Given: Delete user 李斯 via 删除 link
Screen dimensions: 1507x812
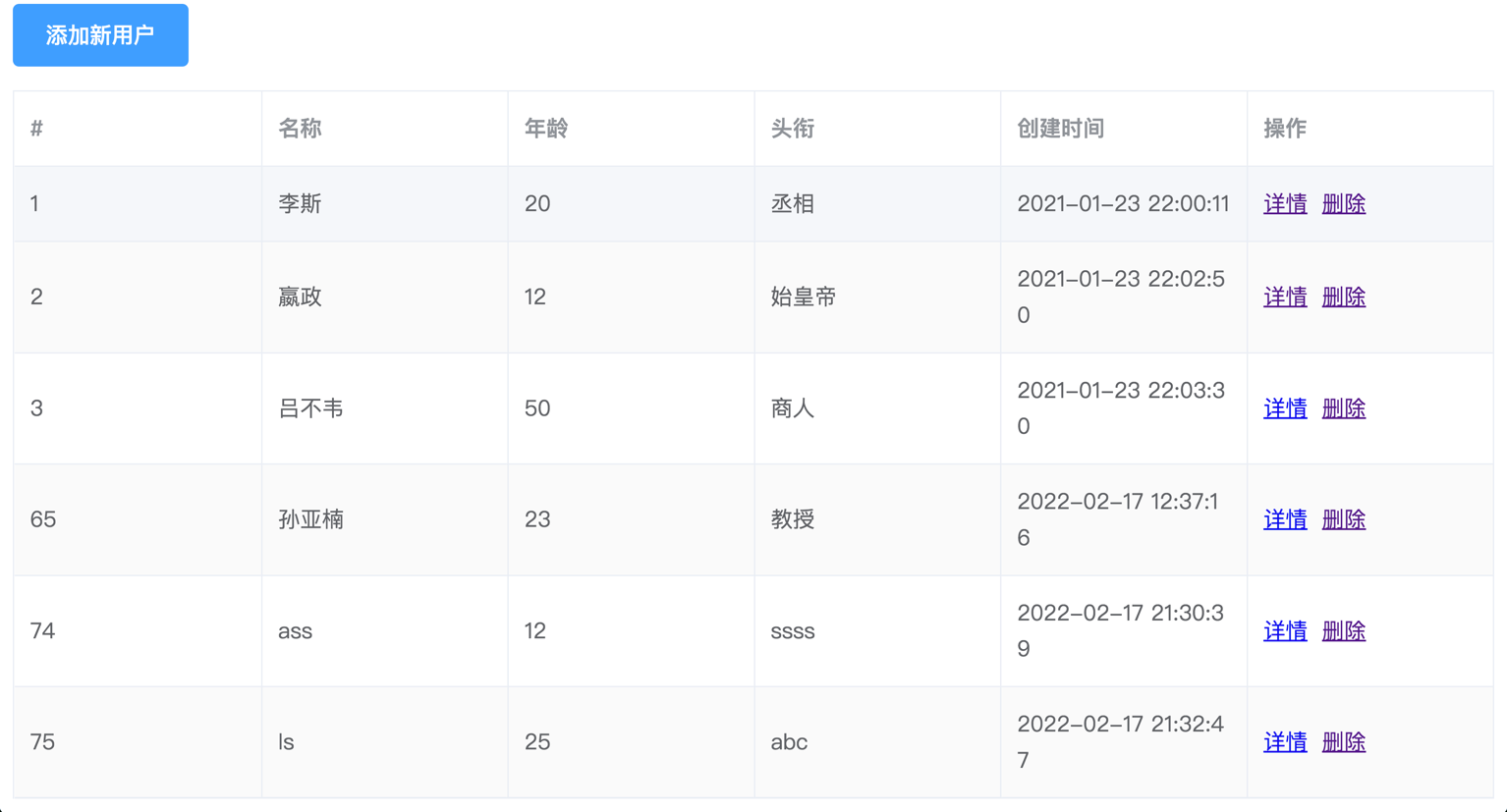Looking at the screenshot, I should coord(1344,204).
